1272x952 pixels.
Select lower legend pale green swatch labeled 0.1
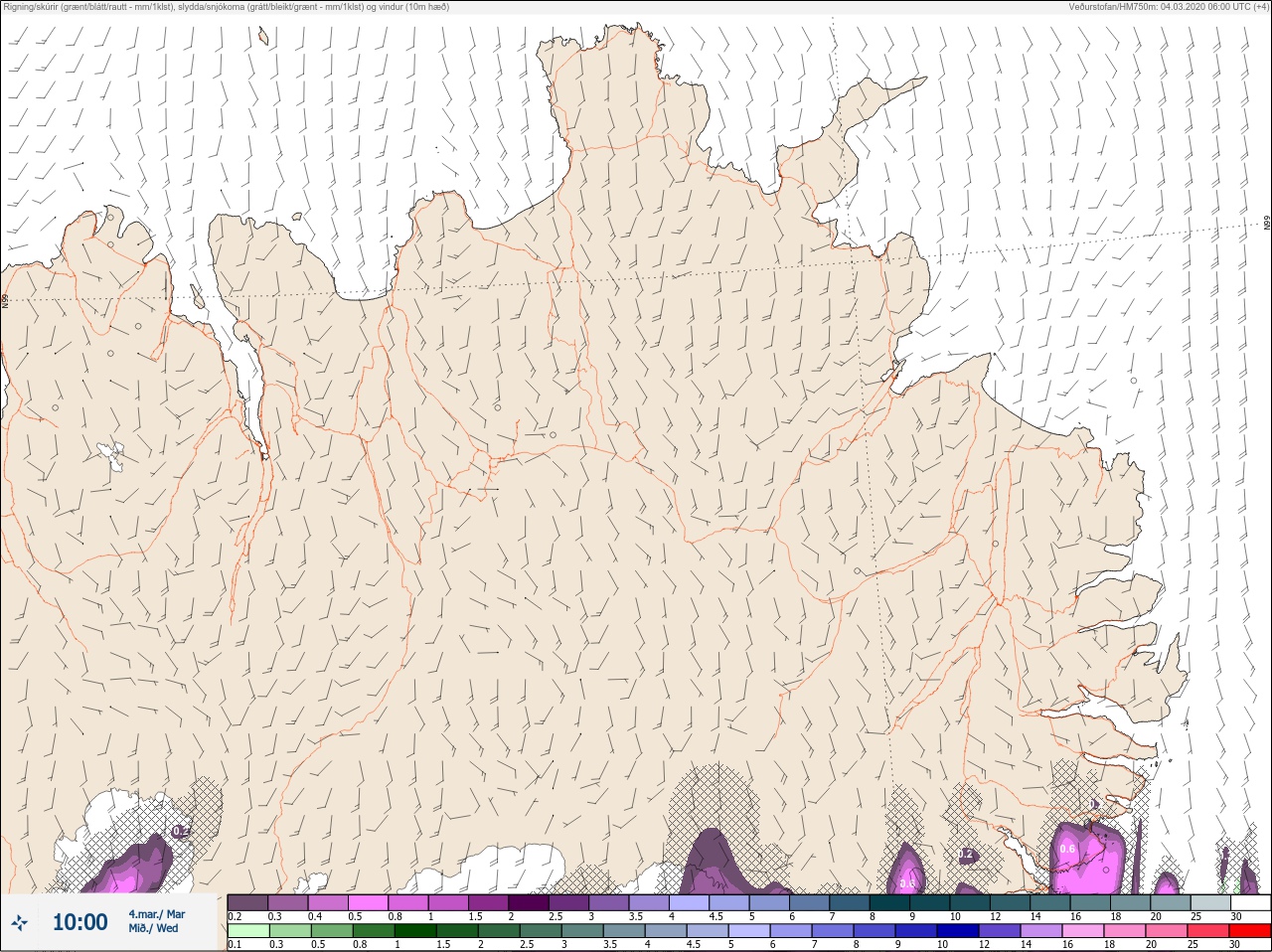(248, 931)
